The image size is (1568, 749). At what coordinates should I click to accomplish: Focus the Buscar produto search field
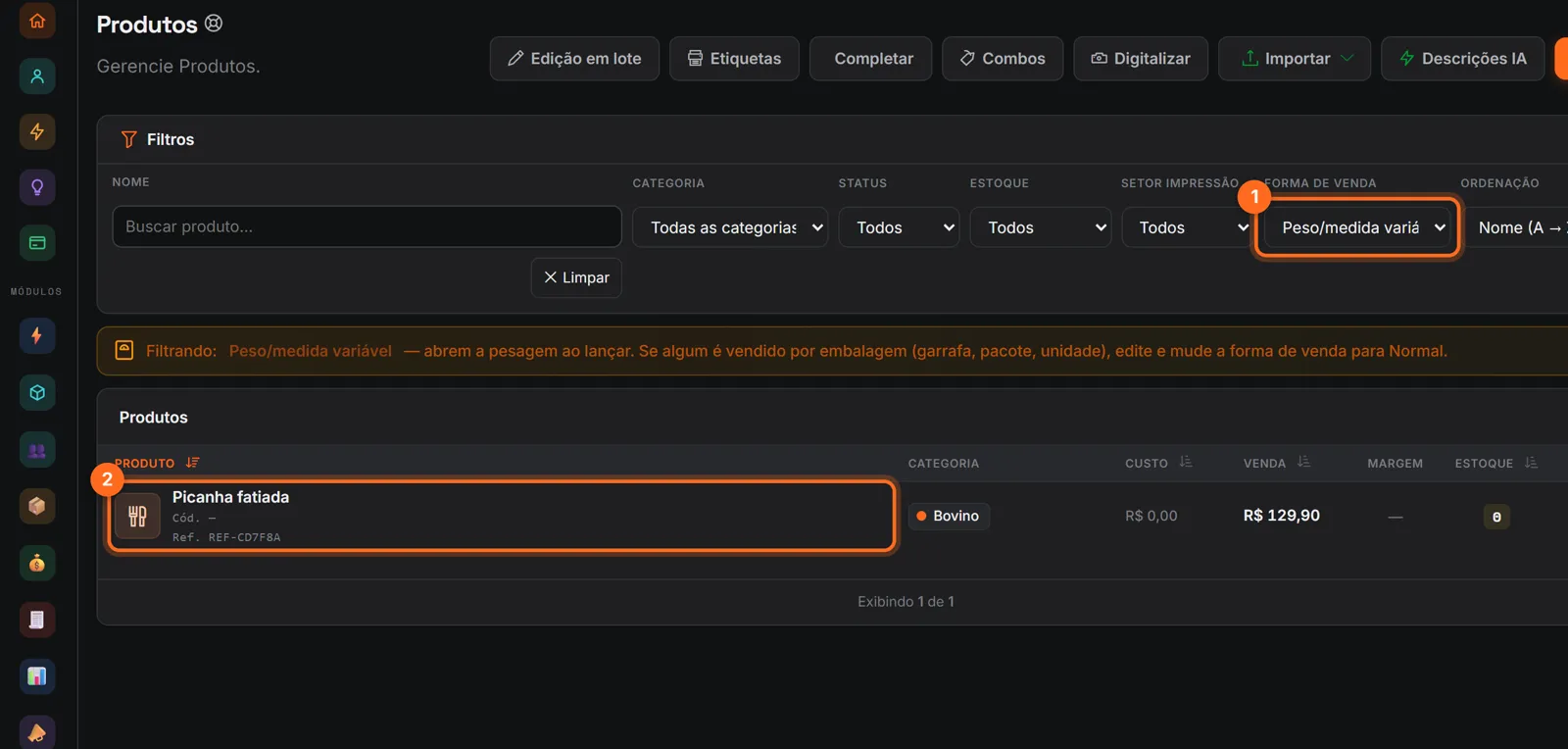coord(367,226)
